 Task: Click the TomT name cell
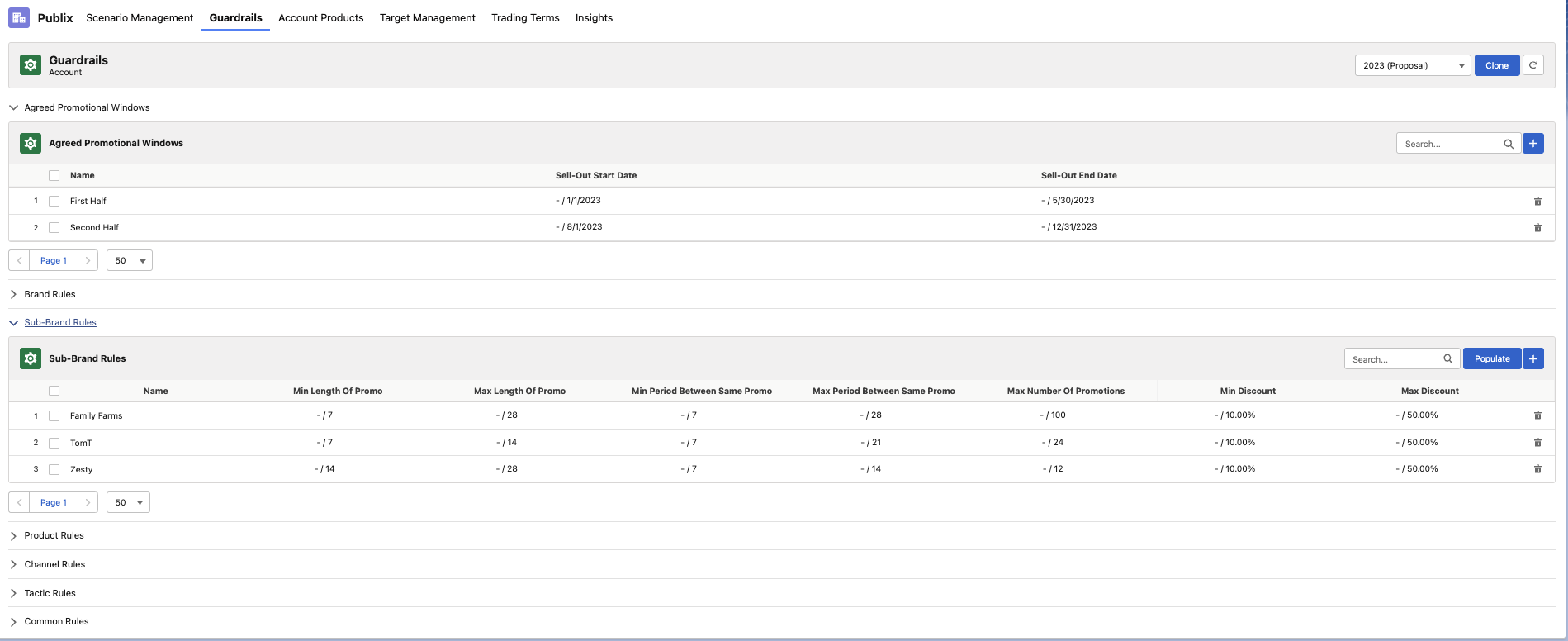pyautogui.click(x=81, y=443)
